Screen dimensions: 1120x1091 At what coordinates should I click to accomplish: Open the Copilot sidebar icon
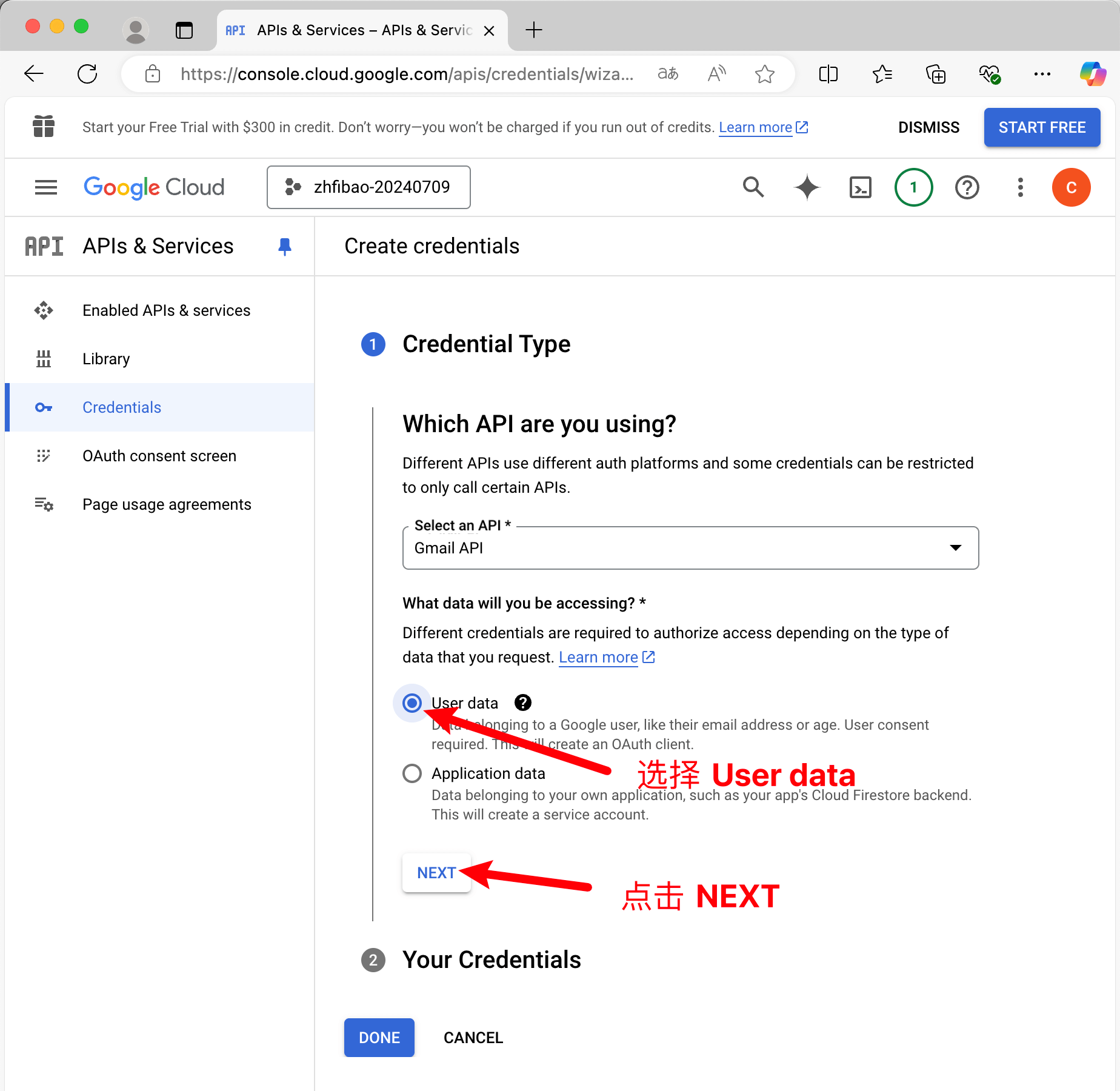pos(1093,74)
